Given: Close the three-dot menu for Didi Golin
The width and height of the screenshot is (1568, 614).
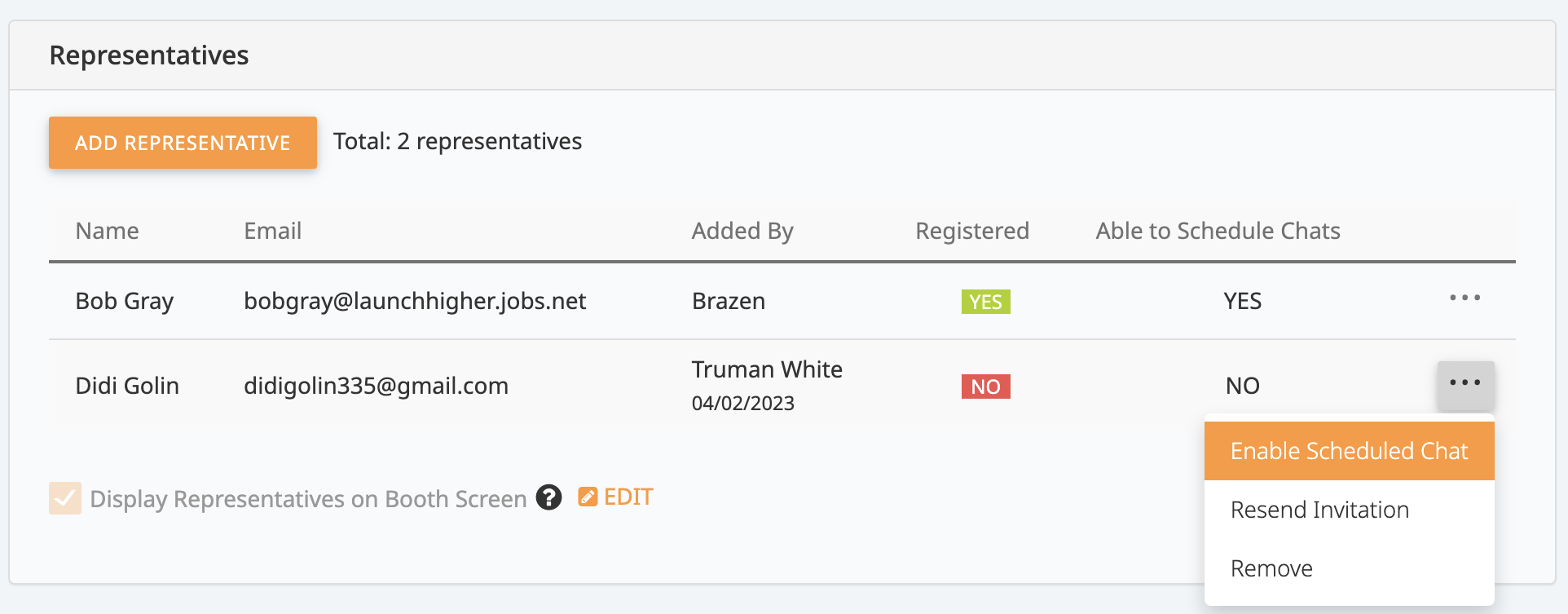Looking at the screenshot, I should [x=1464, y=383].
